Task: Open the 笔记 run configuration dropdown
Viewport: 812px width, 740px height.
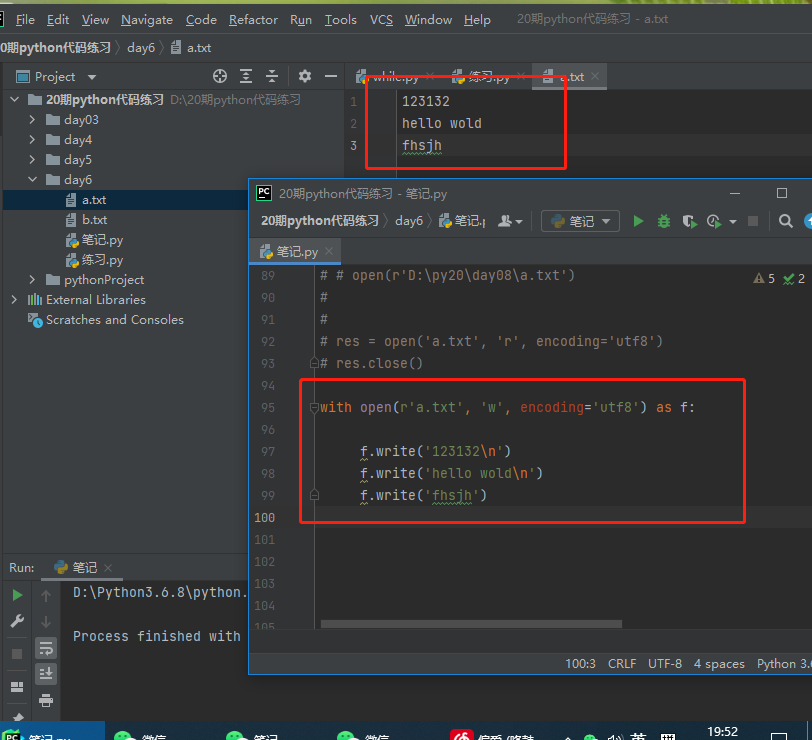Action: 580,222
